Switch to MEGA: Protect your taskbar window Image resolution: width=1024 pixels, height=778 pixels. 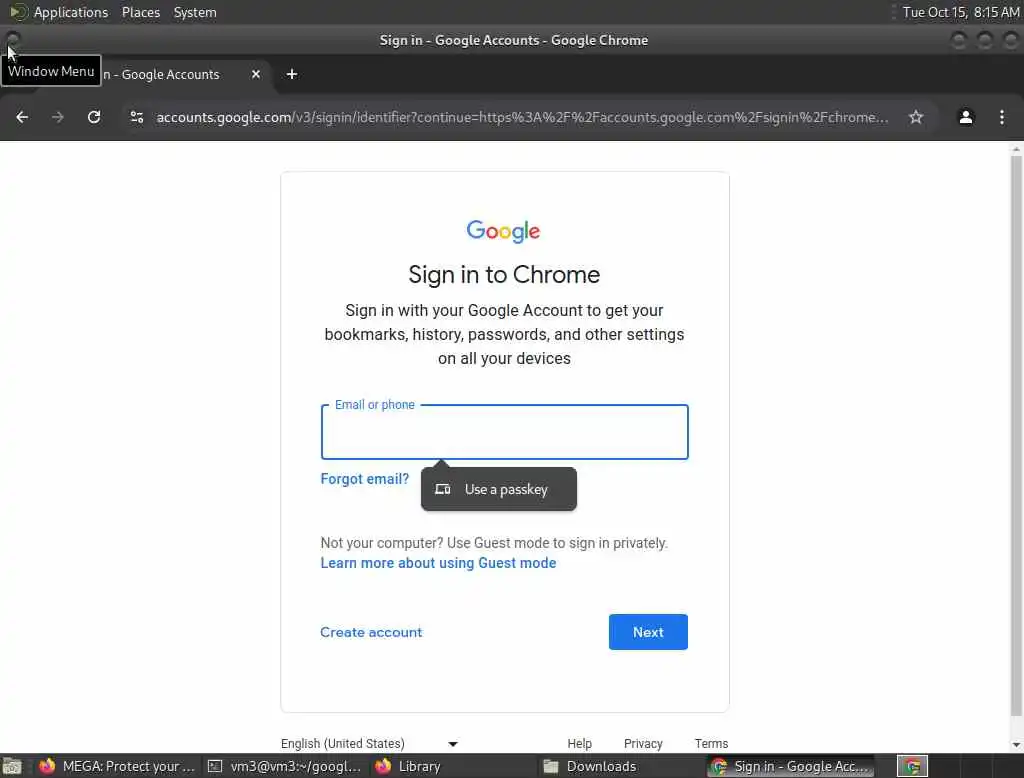pos(116,766)
